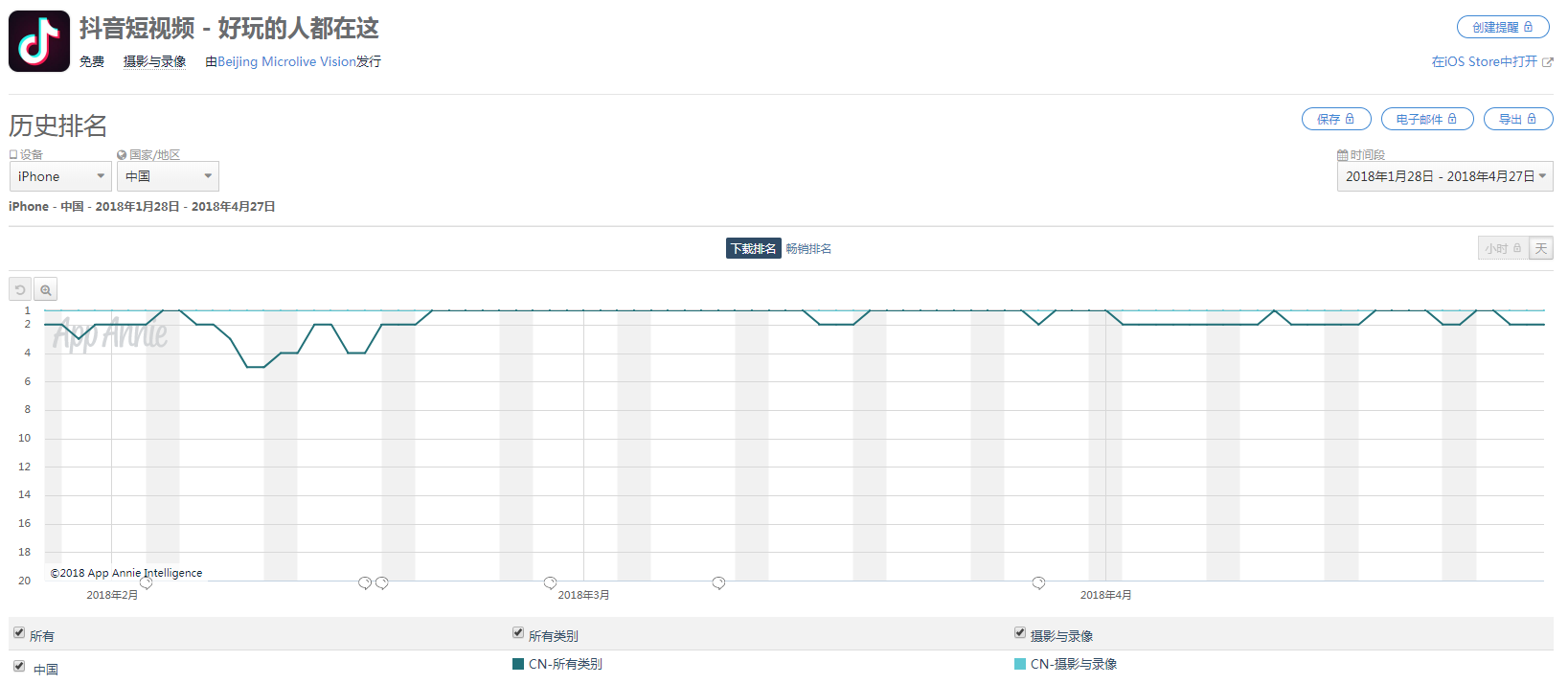Click the 免费 price label
1568x684 pixels.
point(92,61)
